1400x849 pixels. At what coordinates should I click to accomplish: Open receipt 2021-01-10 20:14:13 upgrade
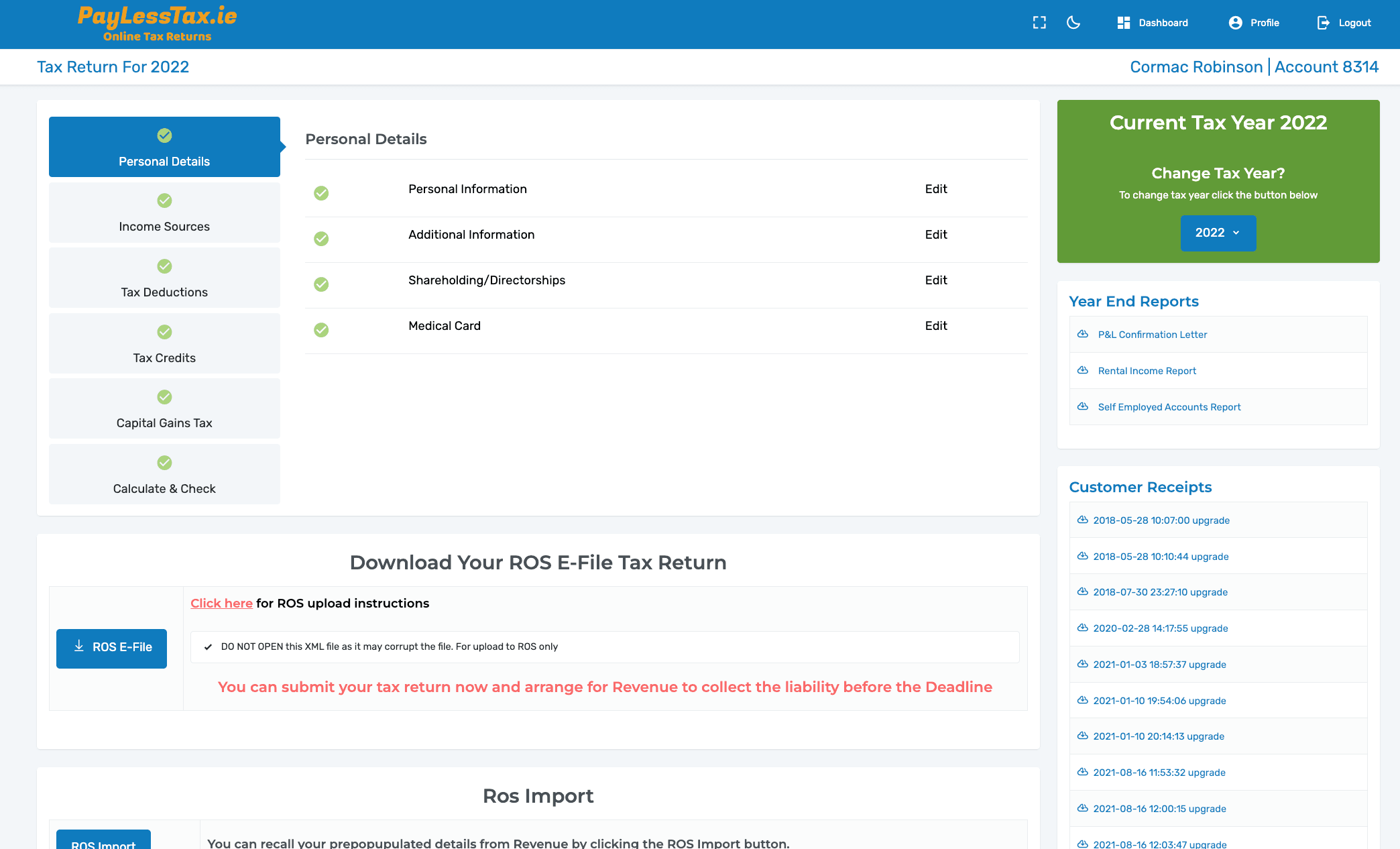pyautogui.click(x=1159, y=736)
